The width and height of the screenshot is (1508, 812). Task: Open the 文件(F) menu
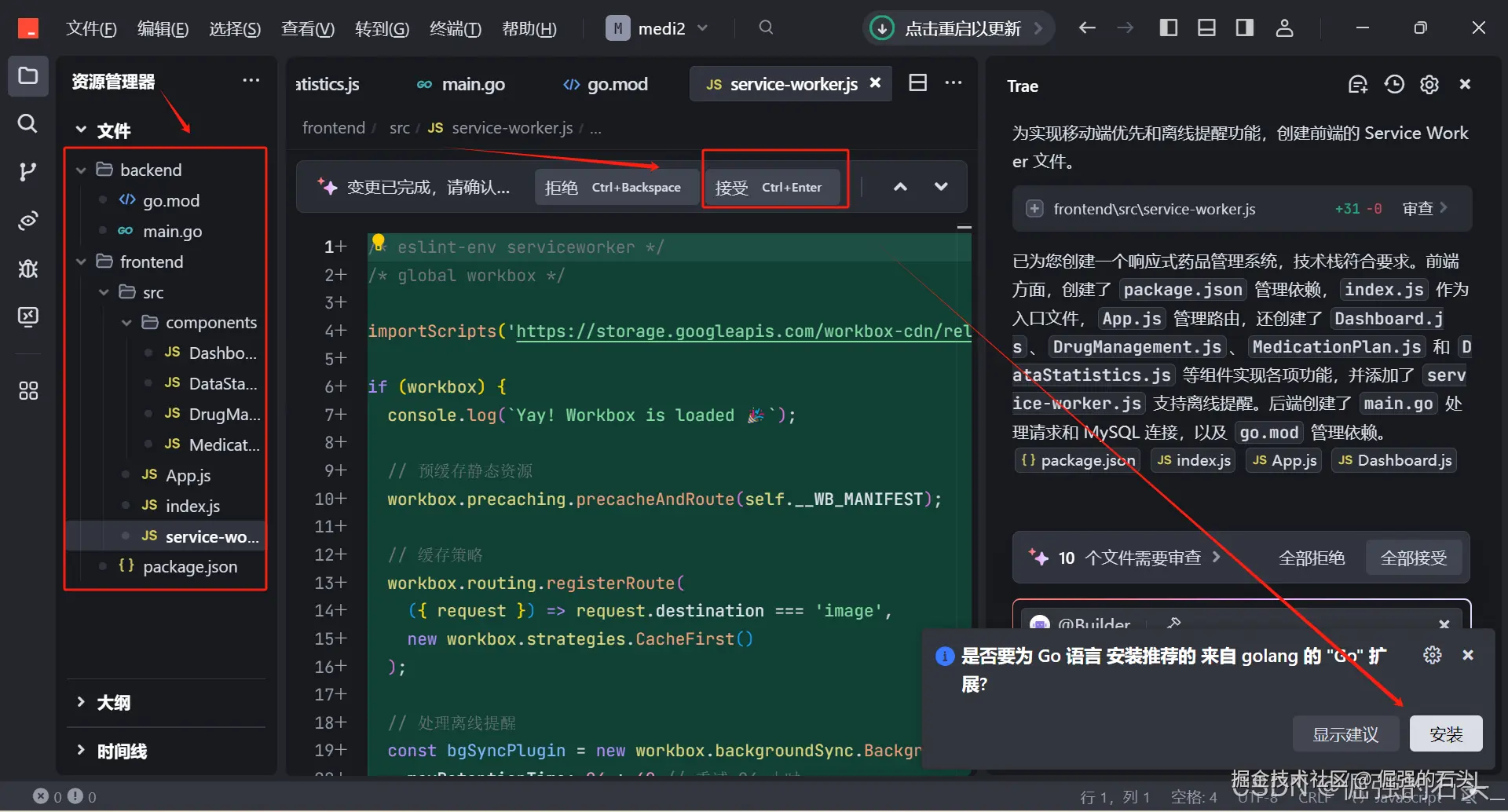tap(91, 29)
